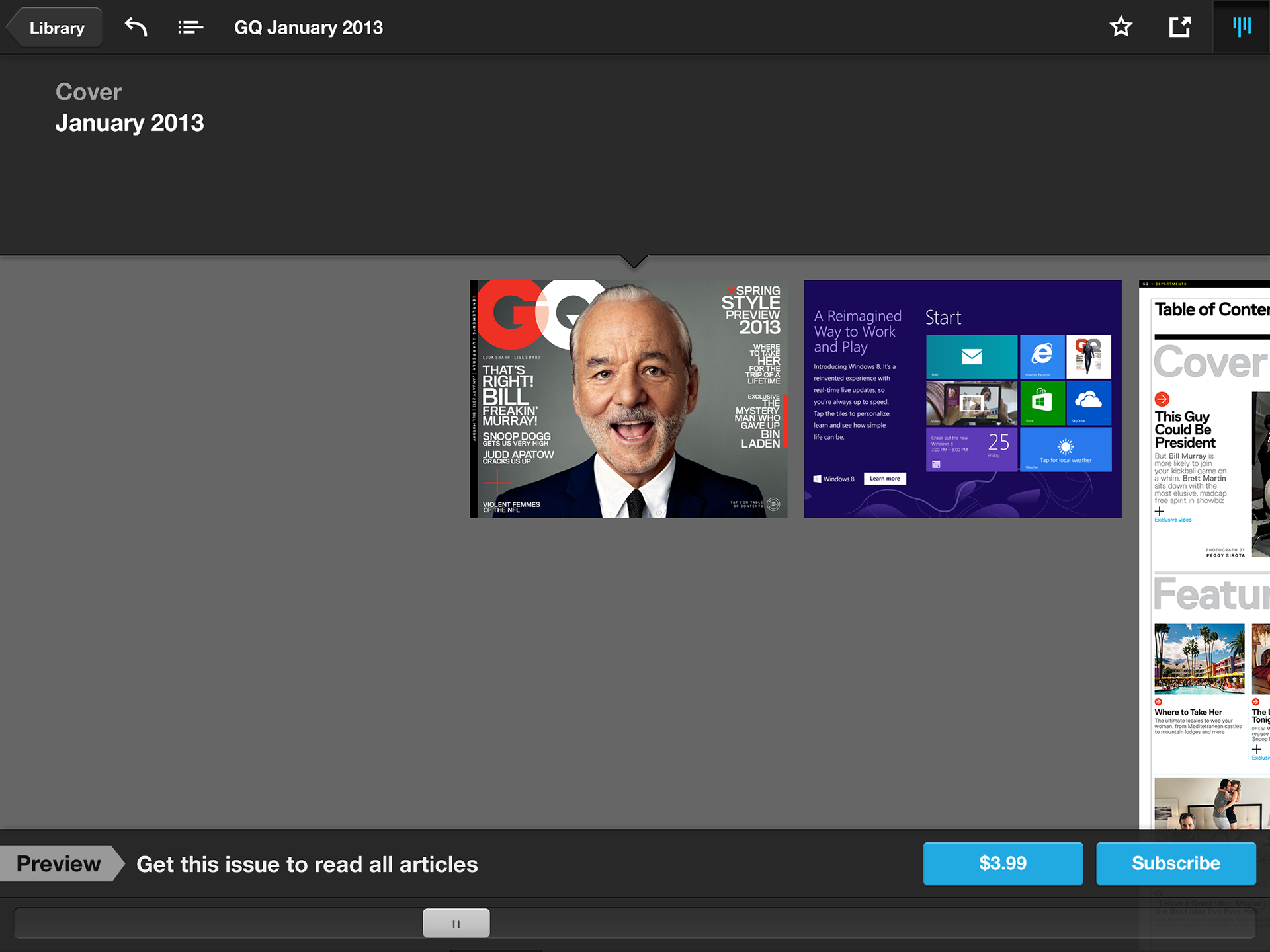
Task: Toggle the page browse view icon
Action: (x=1242, y=27)
